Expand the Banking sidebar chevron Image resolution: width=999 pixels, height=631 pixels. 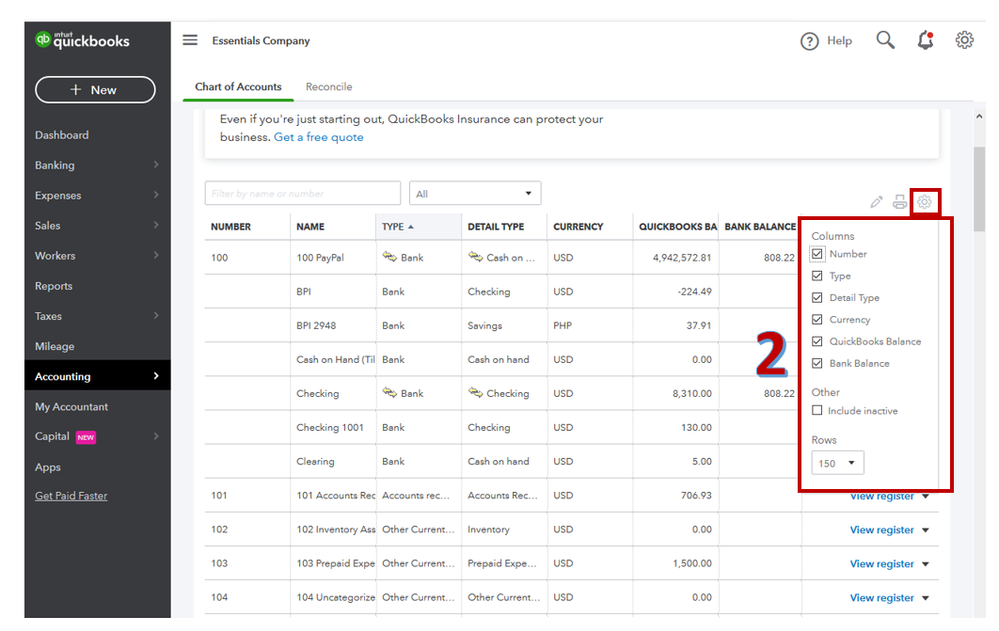[x=156, y=165]
